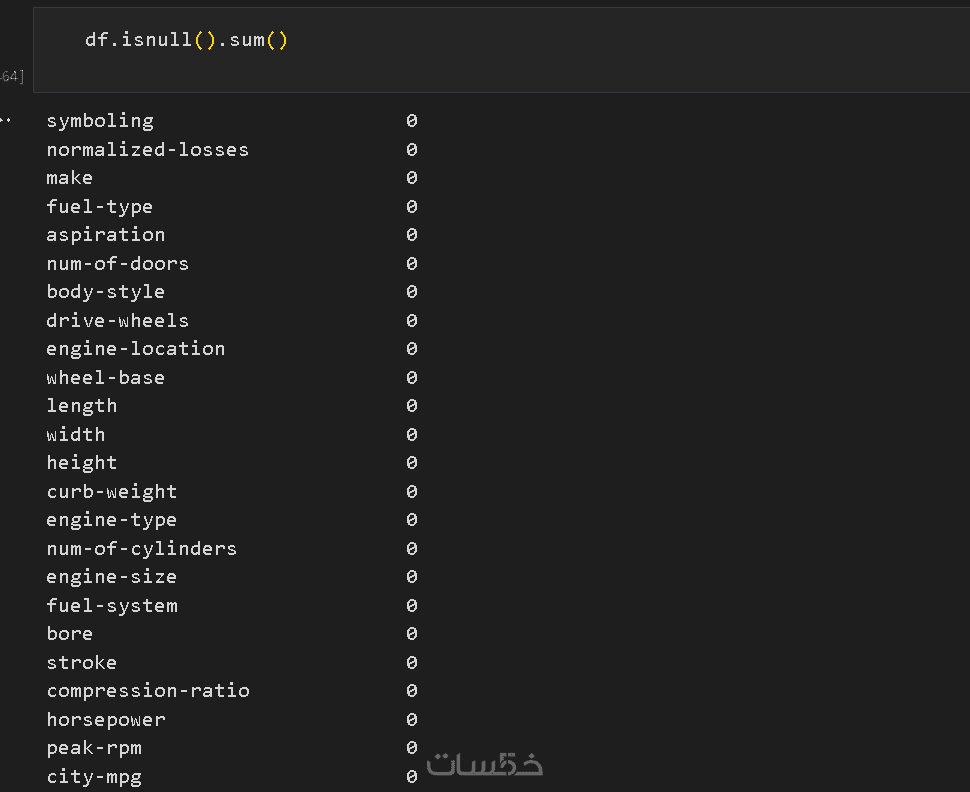970x792 pixels.
Task: Click the num-of-doors output line
Action: pos(117,264)
